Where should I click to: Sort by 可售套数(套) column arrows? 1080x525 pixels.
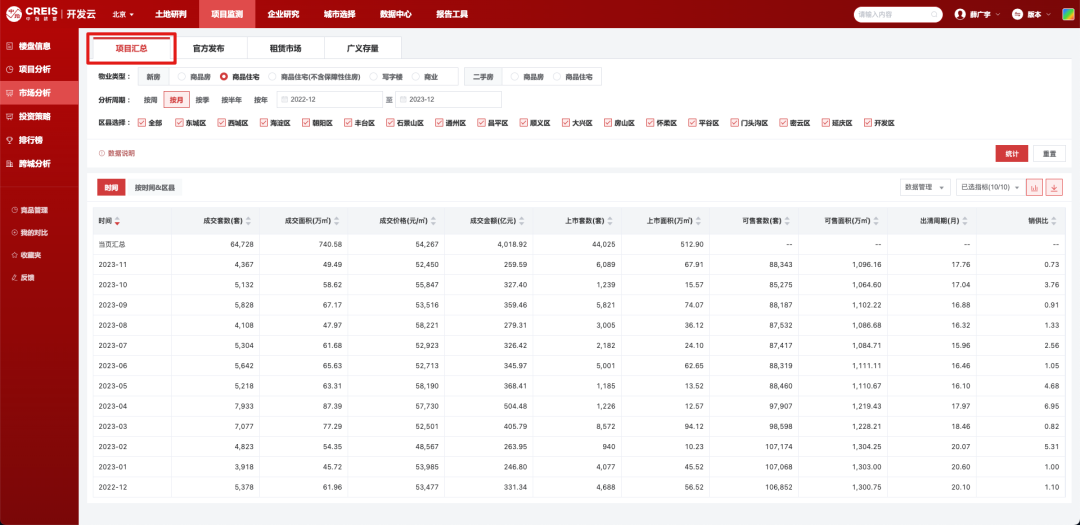pyautogui.click(x=787, y=222)
